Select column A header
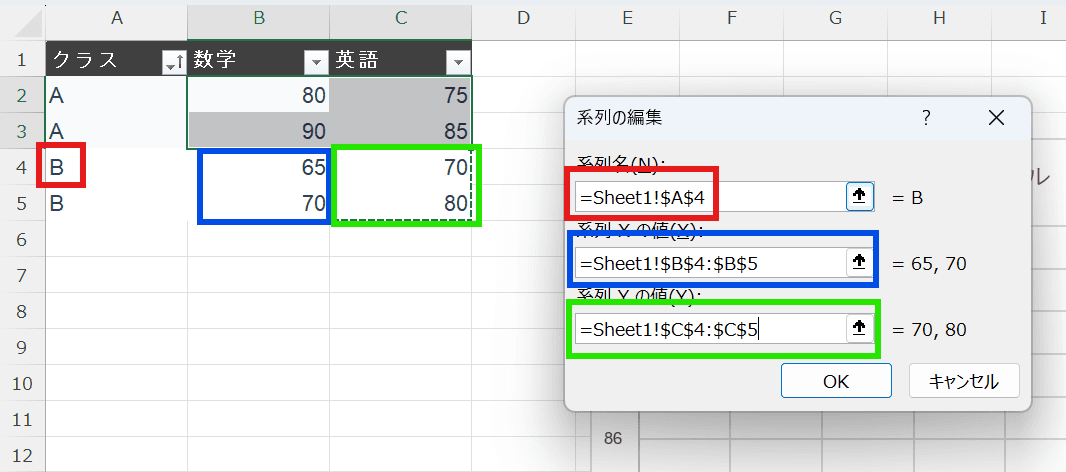1066x472 pixels. (116, 17)
